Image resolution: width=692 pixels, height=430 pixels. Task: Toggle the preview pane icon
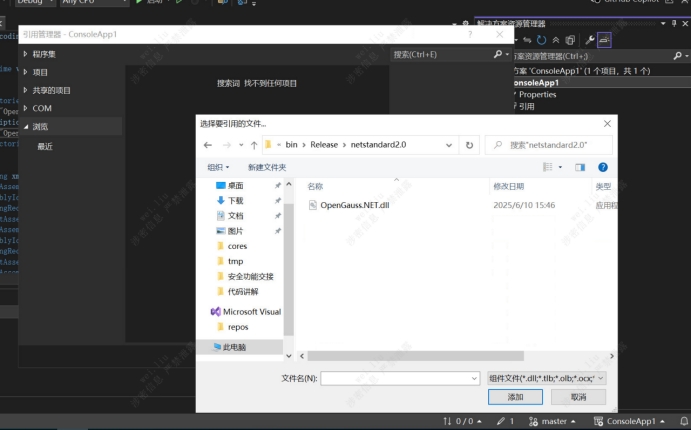[580, 167]
